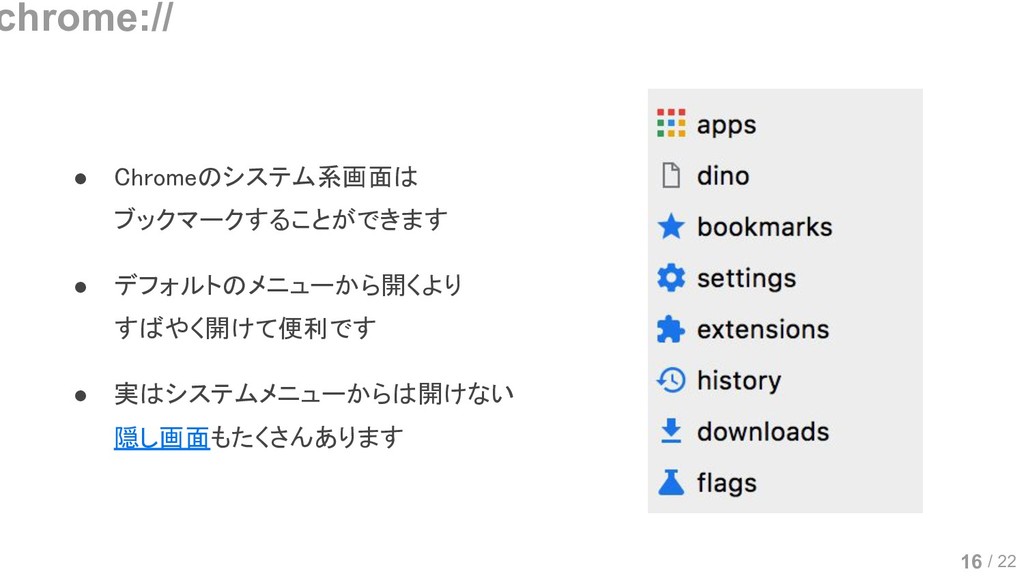Click the text 'ブックマークすることができます'
1024x576 pixels.
pos(281,219)
